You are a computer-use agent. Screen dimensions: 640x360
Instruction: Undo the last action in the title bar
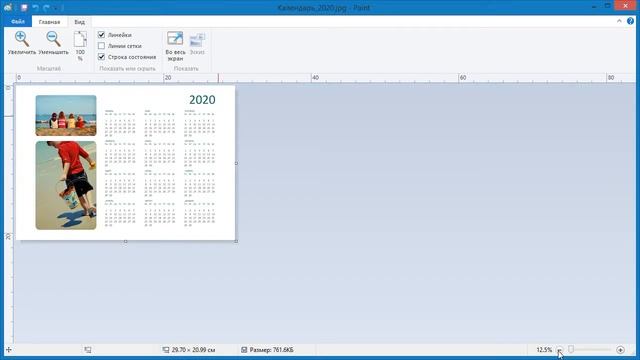click(36, 7)
